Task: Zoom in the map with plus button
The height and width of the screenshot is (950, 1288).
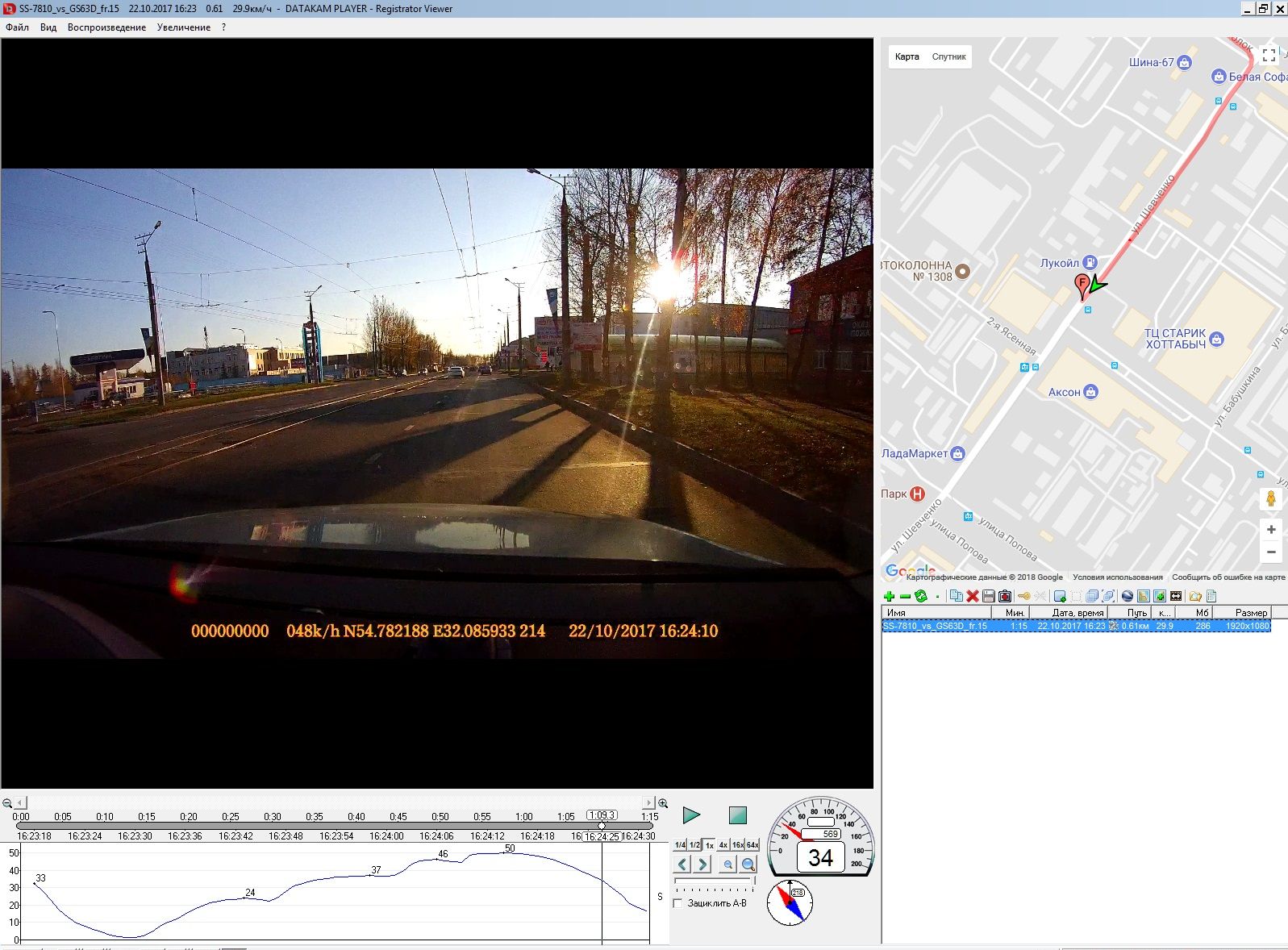Action: 1270,530
